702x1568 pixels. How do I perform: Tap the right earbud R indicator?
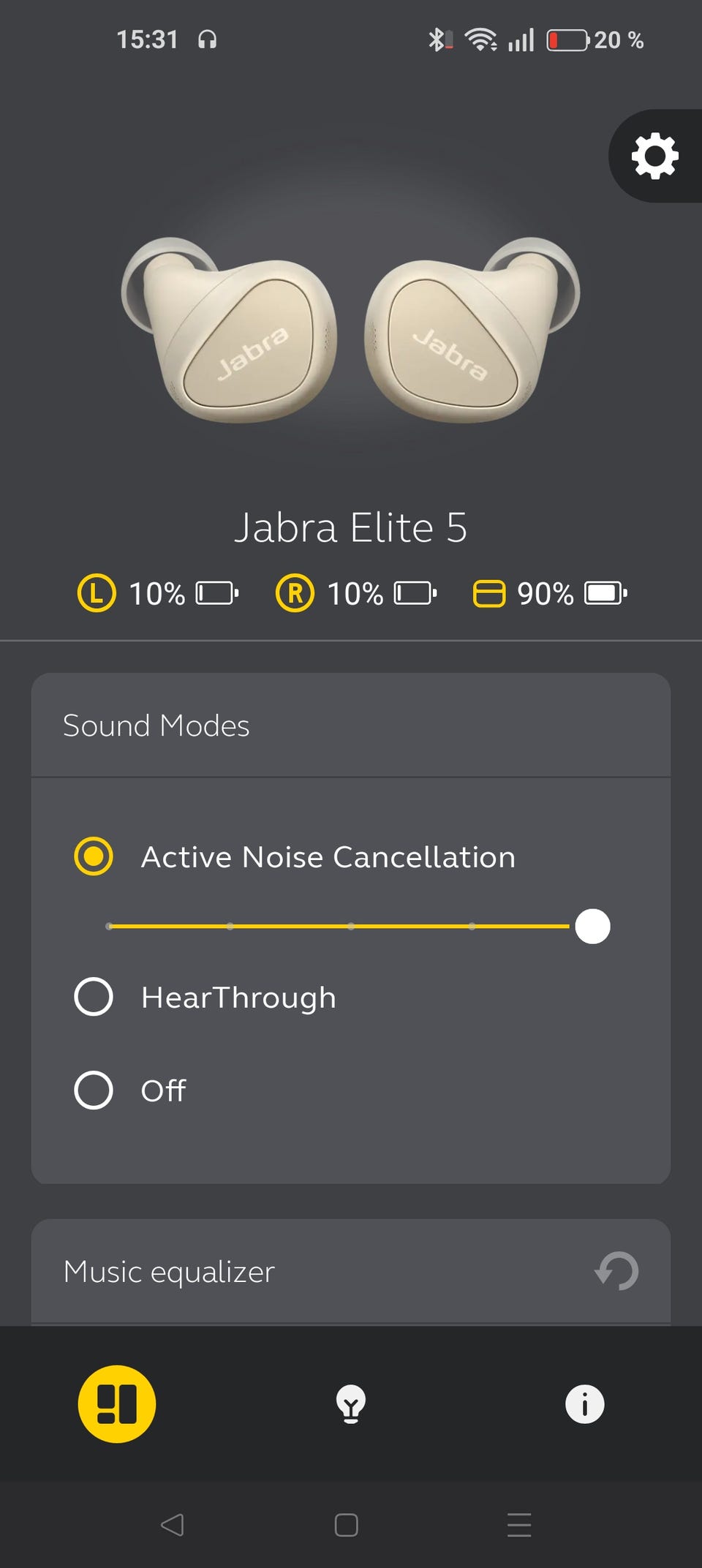(295, 593)
